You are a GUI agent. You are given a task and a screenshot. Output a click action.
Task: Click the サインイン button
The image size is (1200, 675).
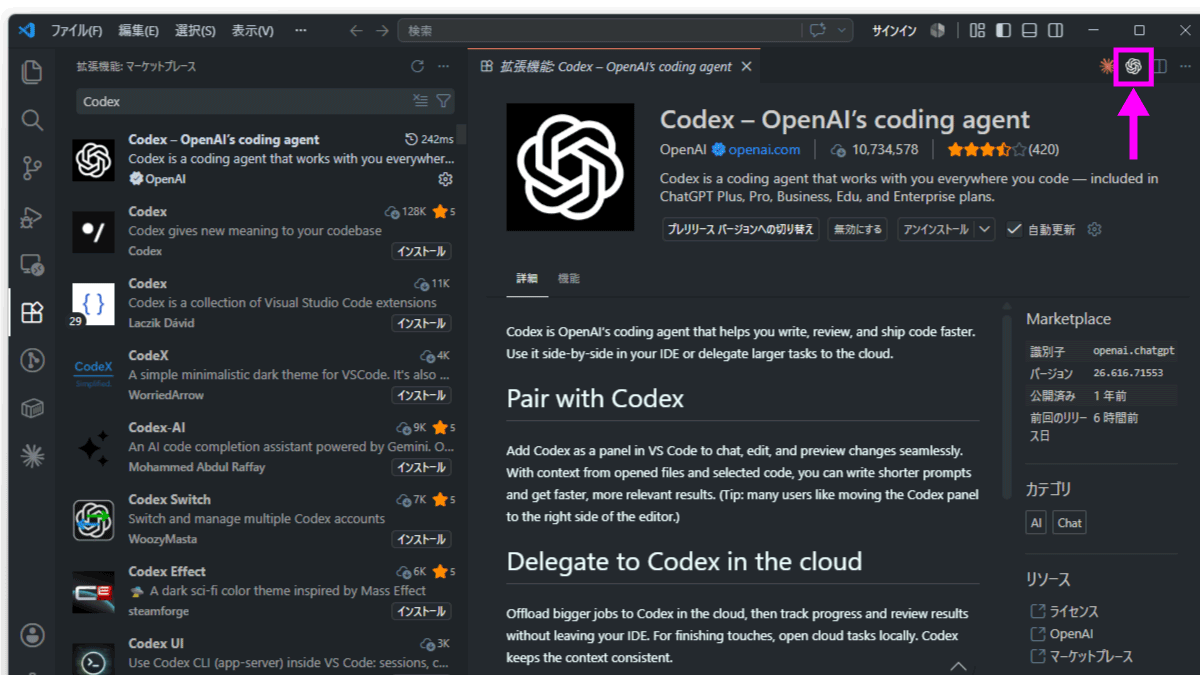pos(894,31)
